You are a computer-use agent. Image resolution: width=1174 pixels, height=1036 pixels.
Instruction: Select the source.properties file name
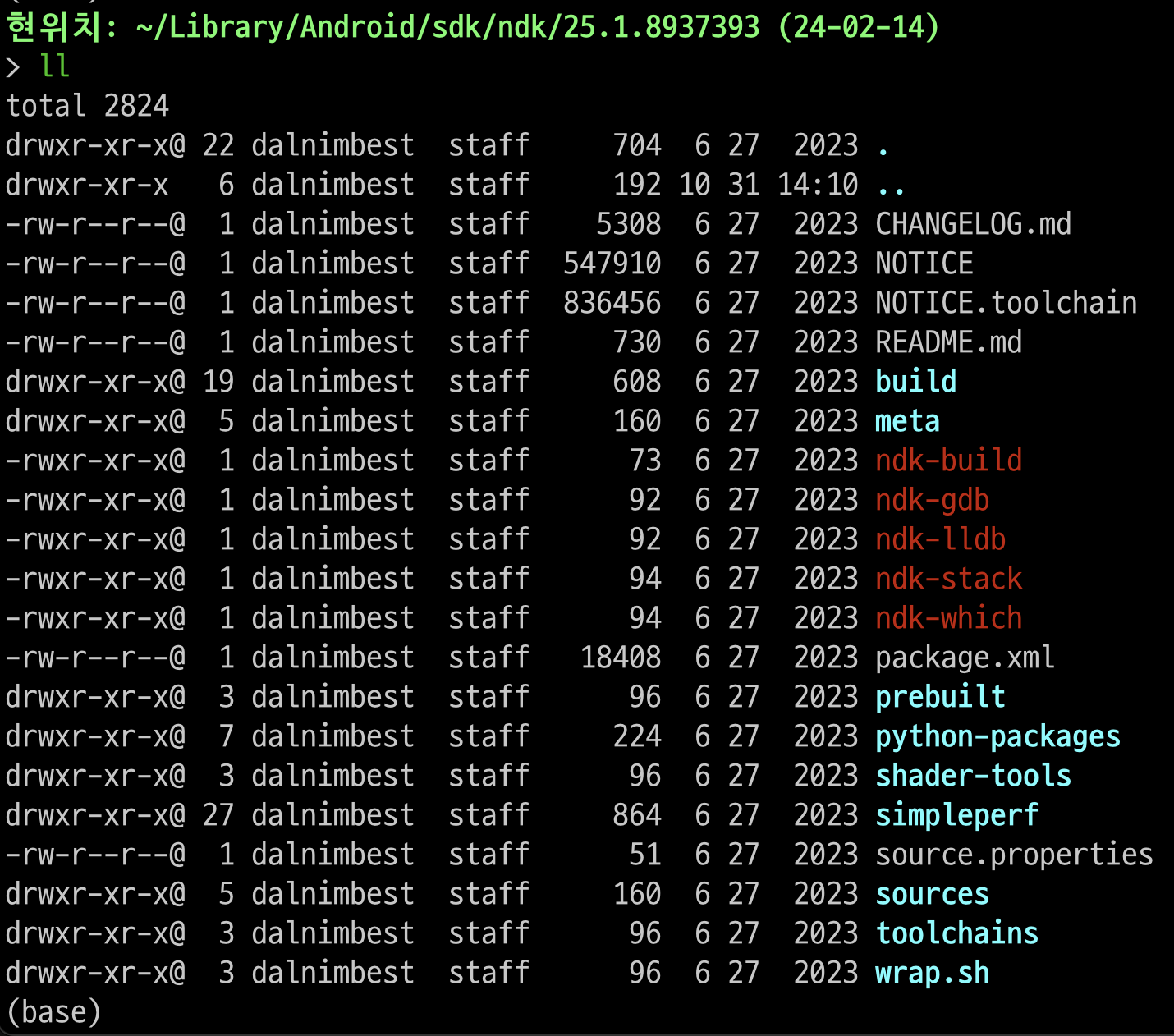click(x=1014, y=855)
